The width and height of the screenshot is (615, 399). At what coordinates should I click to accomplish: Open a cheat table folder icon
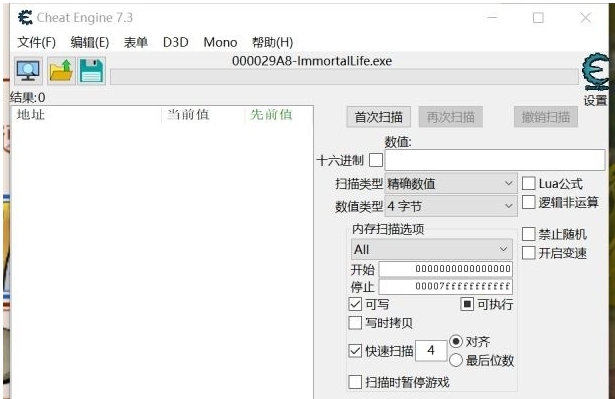(x=61, y=71)
